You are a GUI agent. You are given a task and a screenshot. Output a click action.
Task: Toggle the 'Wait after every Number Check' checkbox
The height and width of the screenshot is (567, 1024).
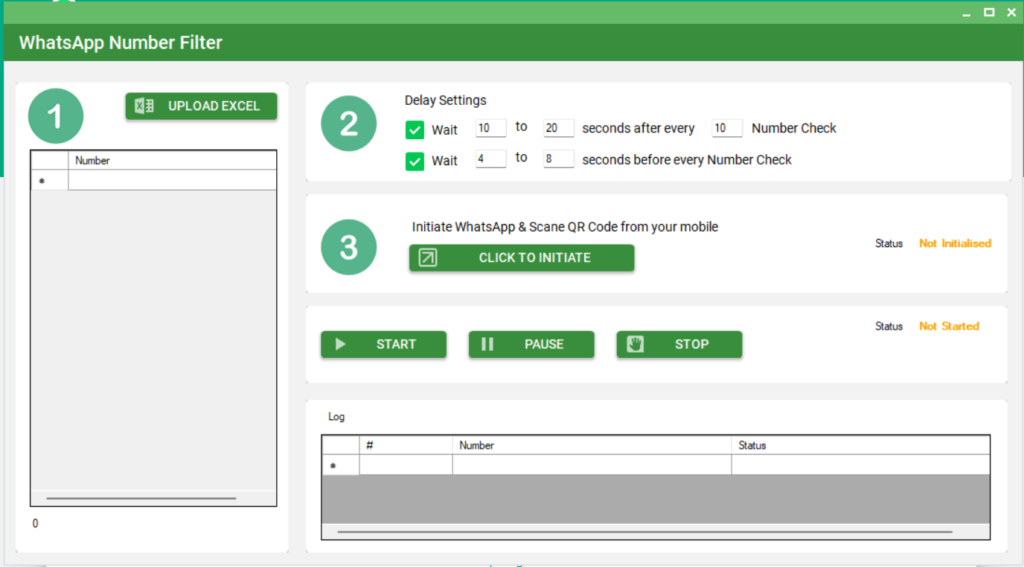click(x=415, y=129)
